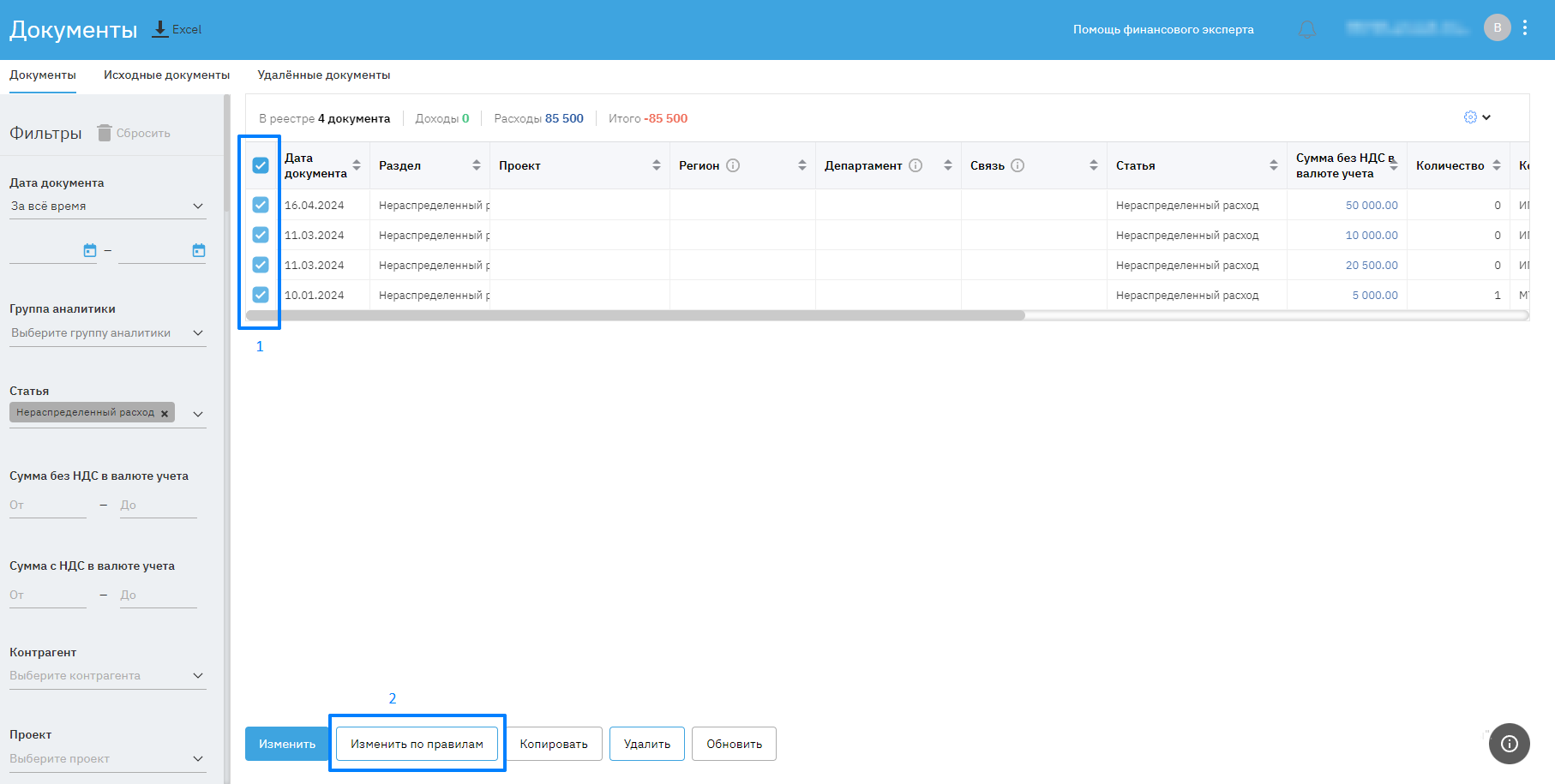Uncheck the 16.04.2024 document row
1555x784 pixels.
coord(261,205)
